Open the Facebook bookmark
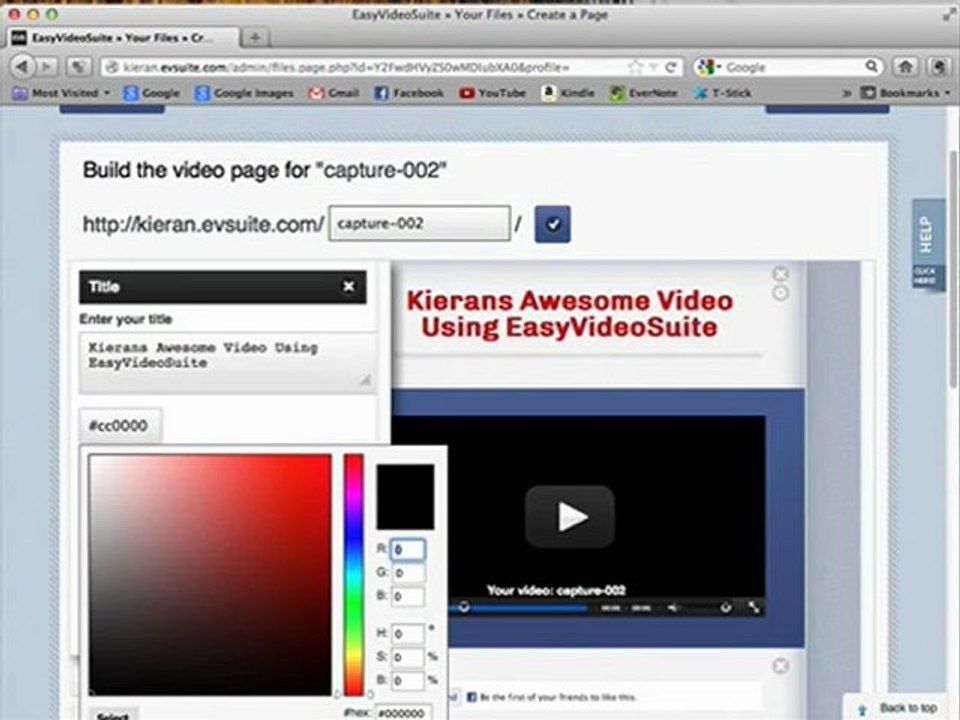The height and width of the screenshot is (720, 960). pyautogui.click(x=408, y=93)
